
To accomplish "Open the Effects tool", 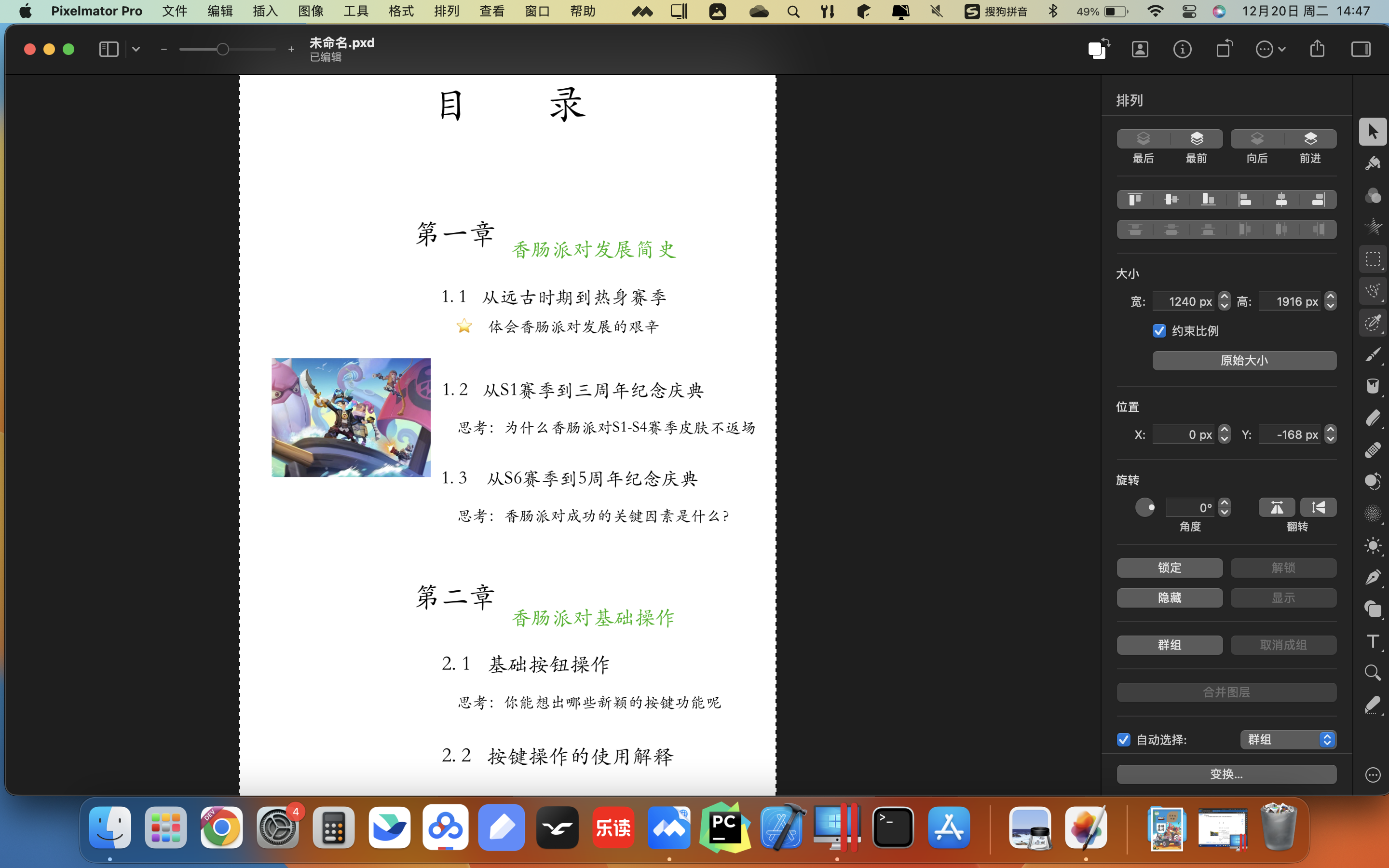I will pyautogui.click(x=1372, y=227).
